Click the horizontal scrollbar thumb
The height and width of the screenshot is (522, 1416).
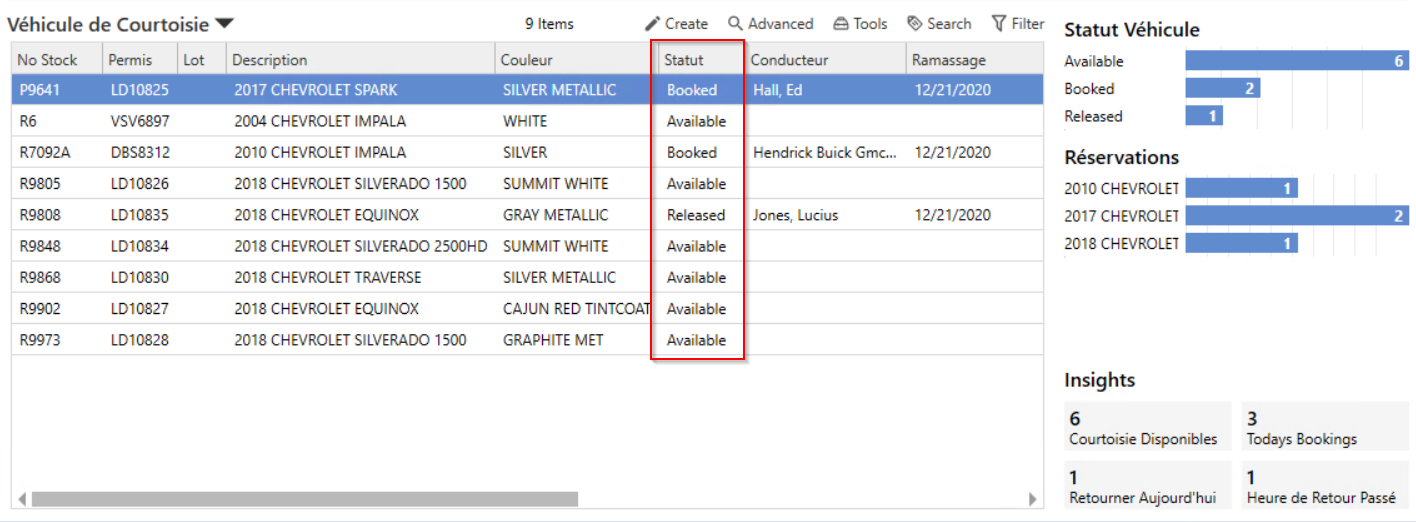coord(305,498)
